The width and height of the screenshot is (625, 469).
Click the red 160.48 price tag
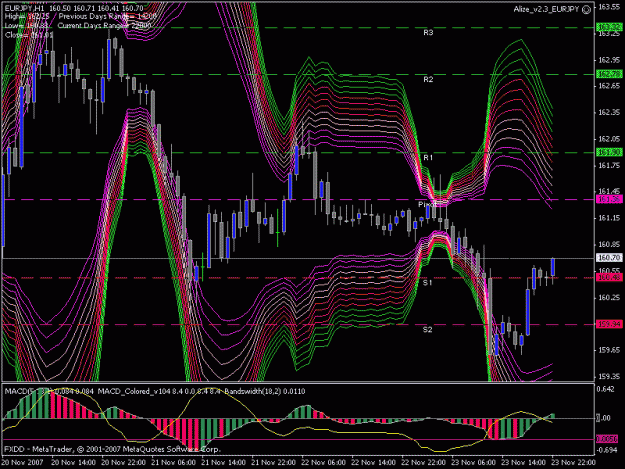tap(609, 277)
